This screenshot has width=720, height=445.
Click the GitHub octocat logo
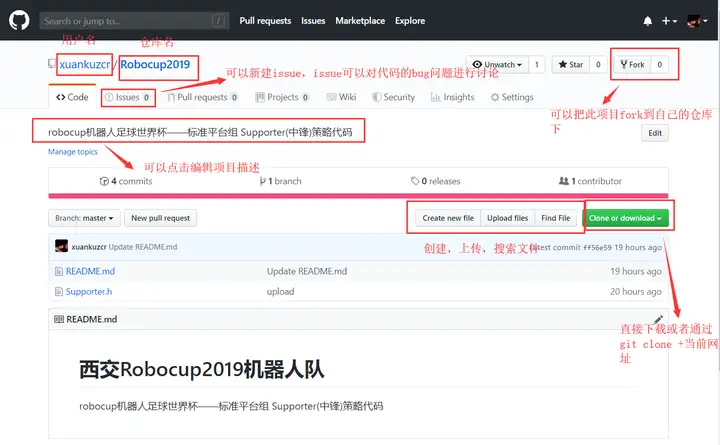[19, 21]
